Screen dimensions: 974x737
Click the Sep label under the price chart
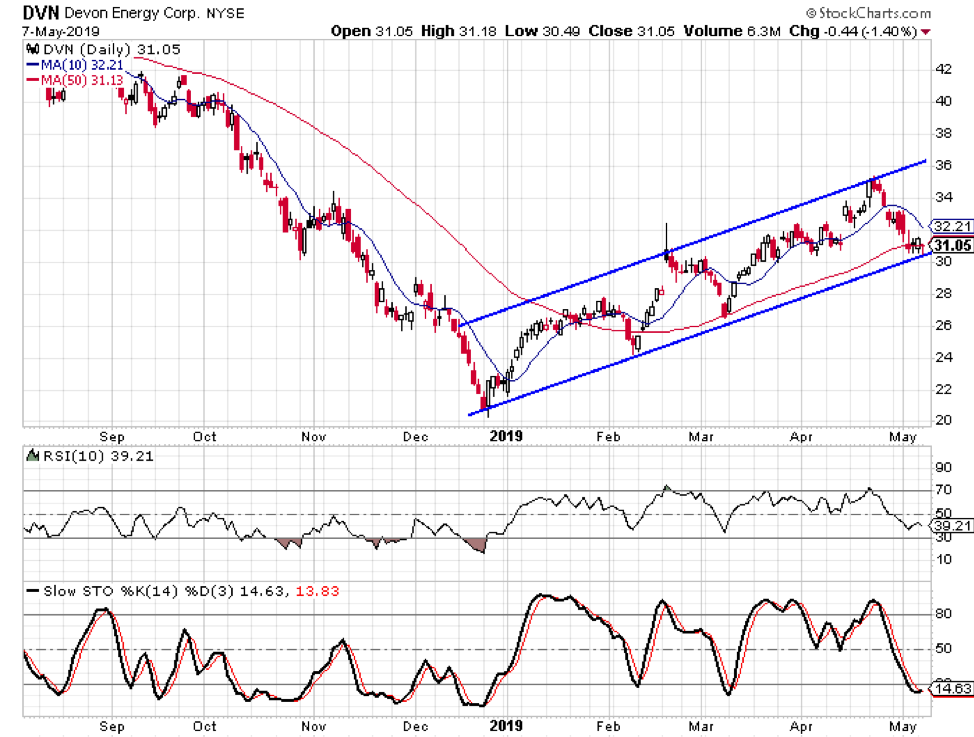tap(112, 437)
